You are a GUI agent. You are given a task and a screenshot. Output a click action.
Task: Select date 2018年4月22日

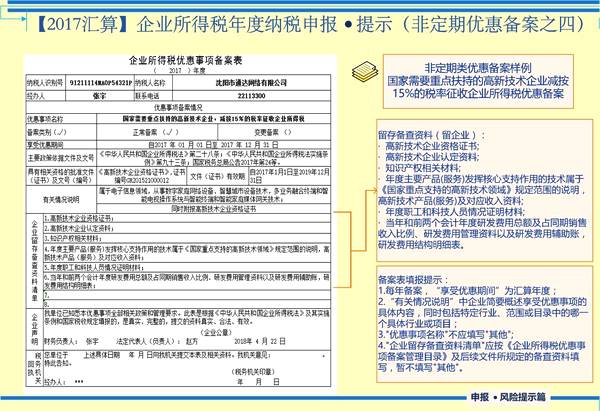260,341
